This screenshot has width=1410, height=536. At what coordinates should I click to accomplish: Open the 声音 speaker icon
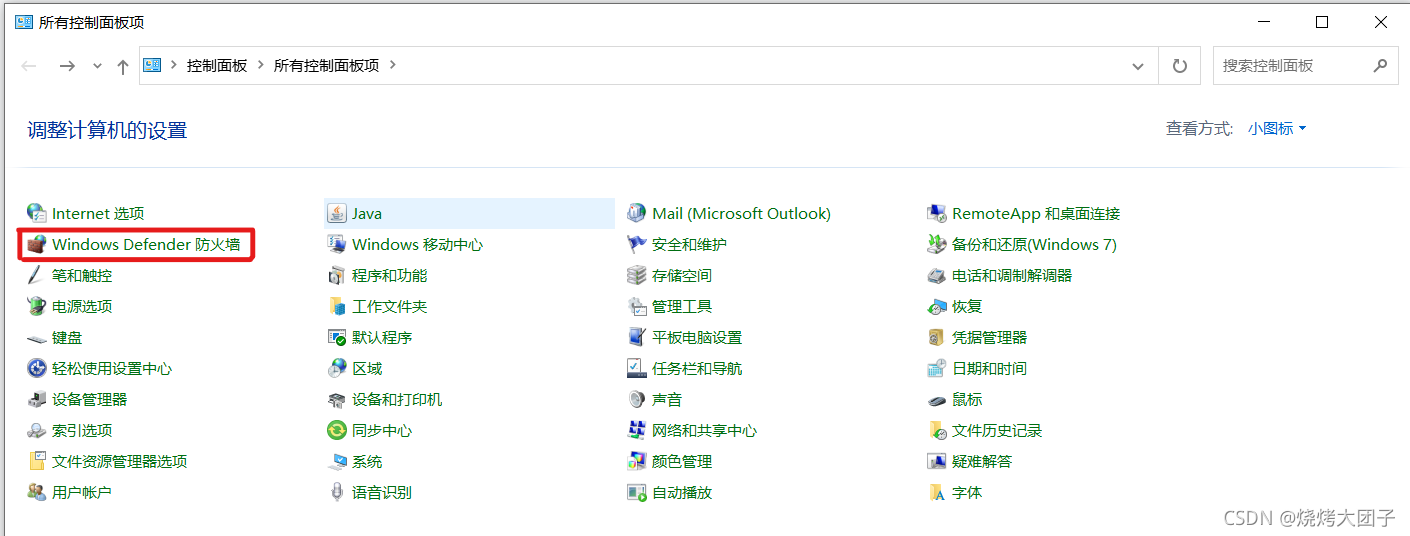pyautogui.click(x=637, y=400)
